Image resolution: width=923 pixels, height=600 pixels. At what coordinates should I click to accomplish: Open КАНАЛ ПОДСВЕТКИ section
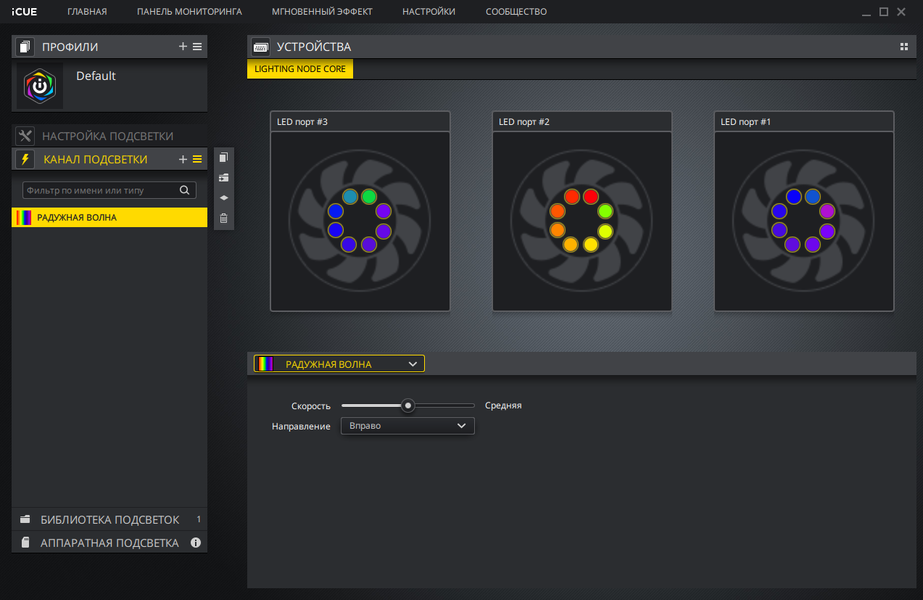click(95, 159)
